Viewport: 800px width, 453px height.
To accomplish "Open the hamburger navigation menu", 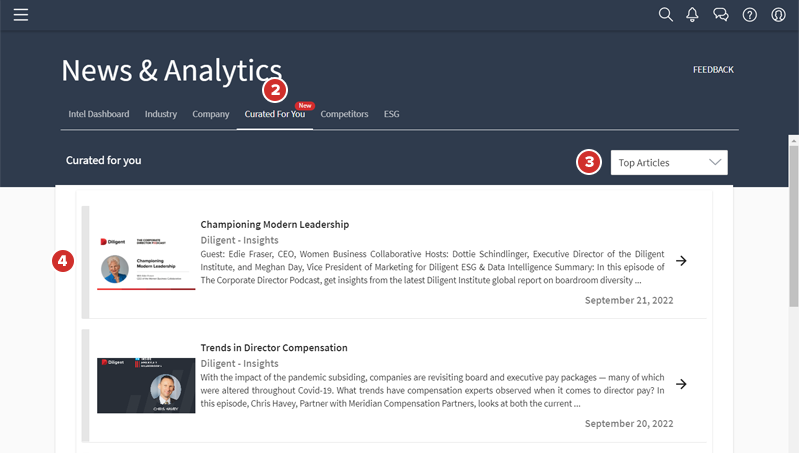I will click(20, 15).
